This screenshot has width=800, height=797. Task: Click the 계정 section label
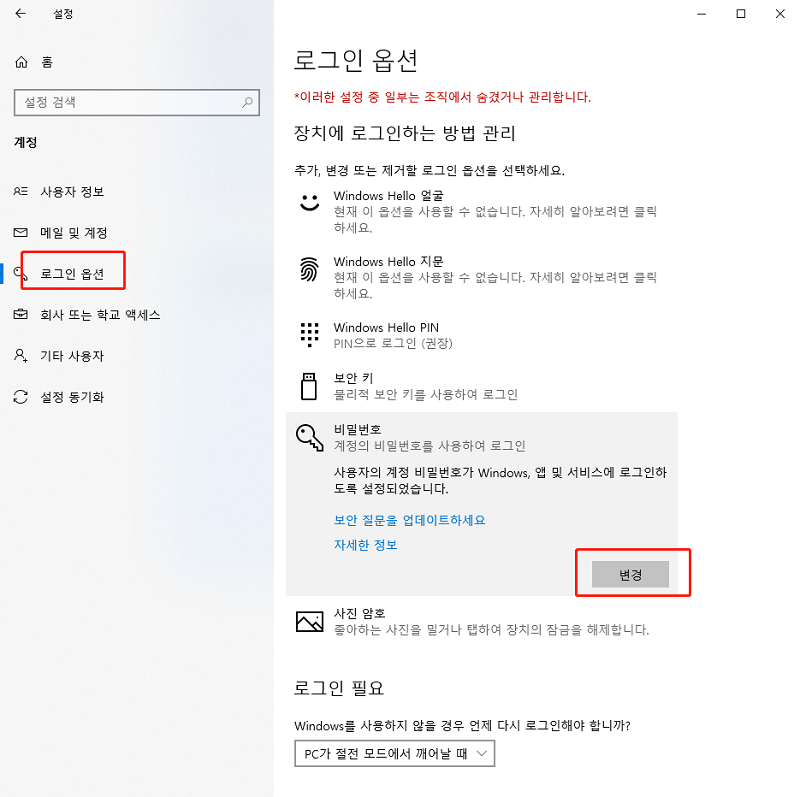point(26,142)
